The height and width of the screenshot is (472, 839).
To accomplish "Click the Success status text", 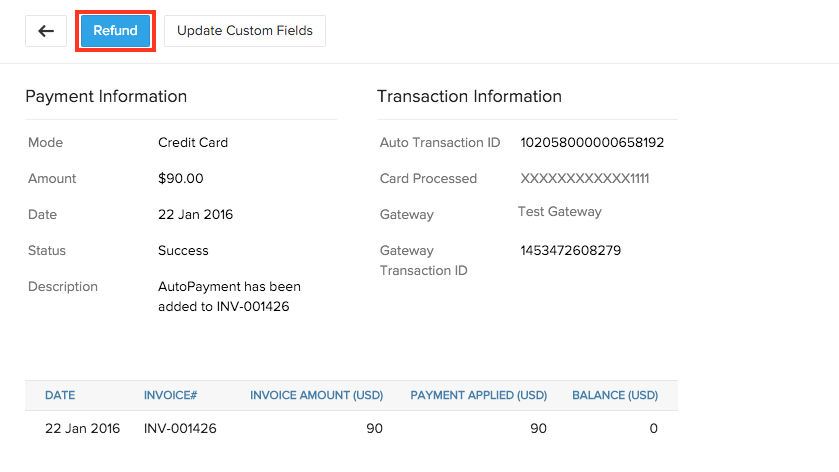I will (183, 251).
